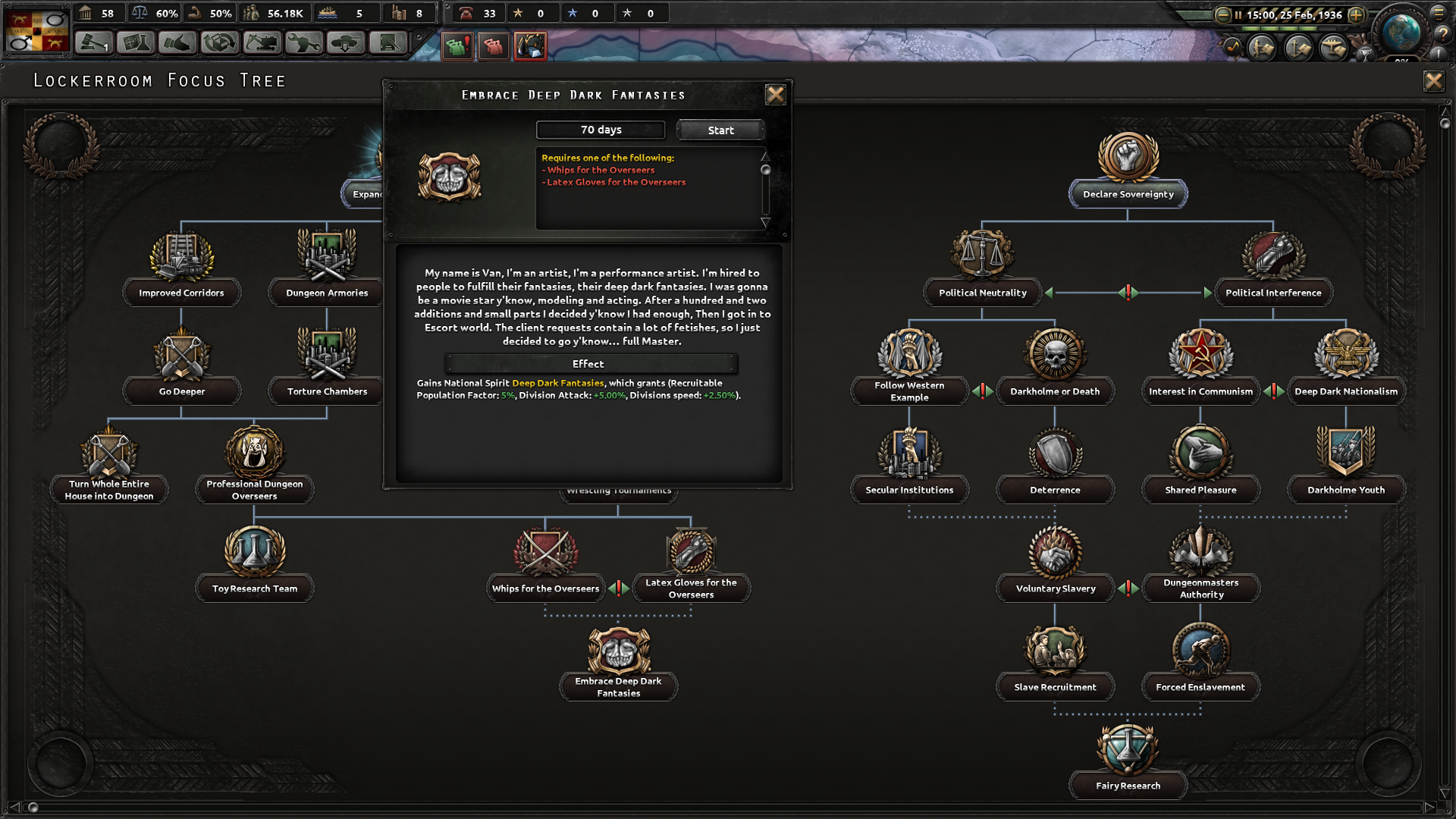Select the Toy Research Team flask icon

pyautogui.click(x=255, y=551)
